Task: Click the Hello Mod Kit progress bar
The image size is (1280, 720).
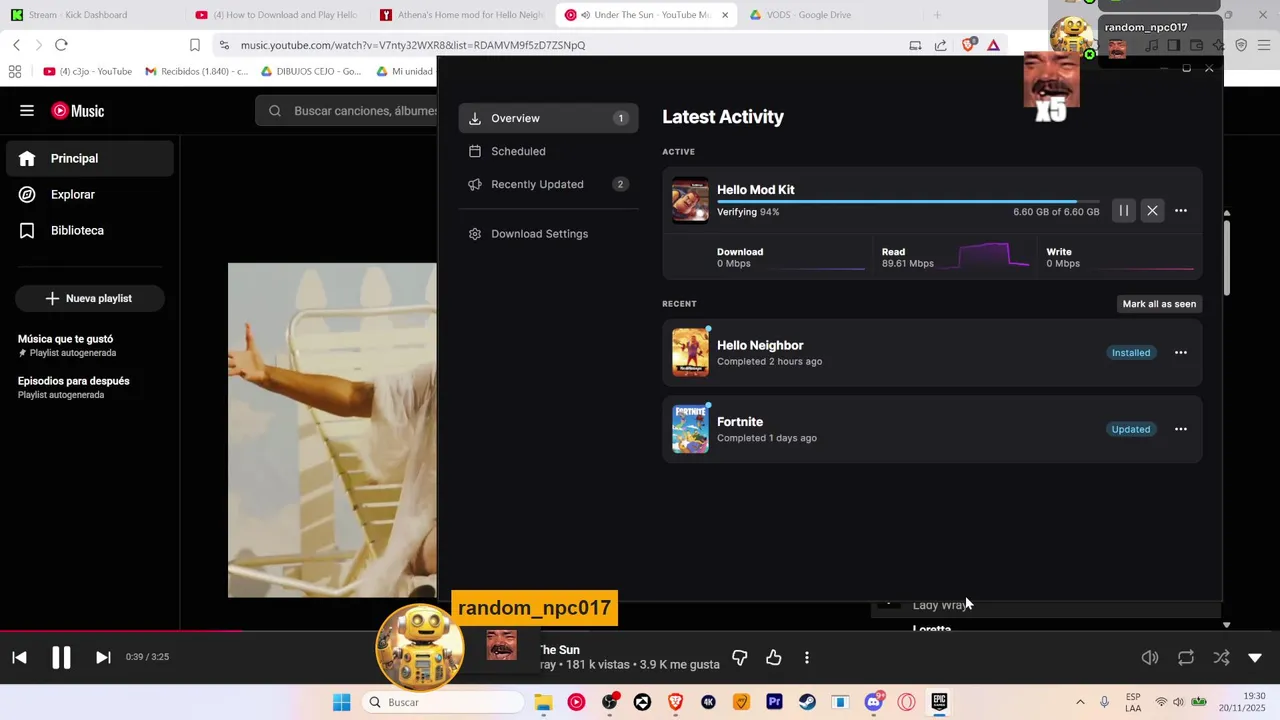Action: 908,202
